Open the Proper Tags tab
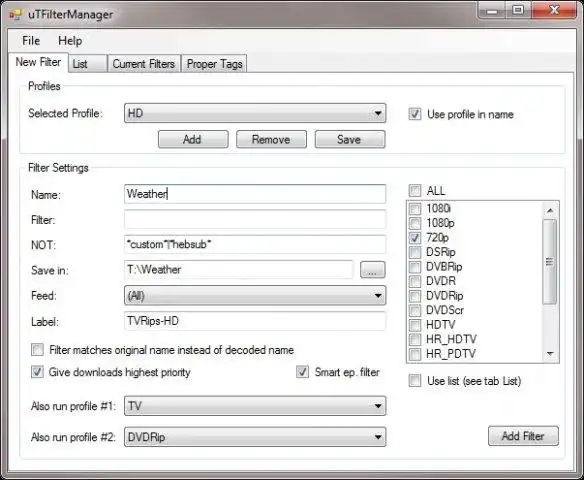The image size is (584, 480). click(x=214, y=64)
